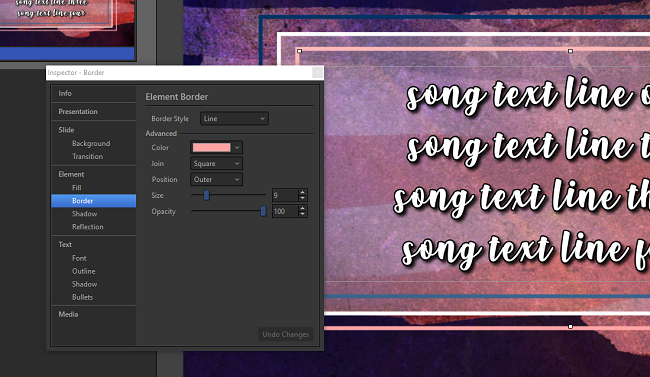Open the Border Style dropdown

[234, 119]
